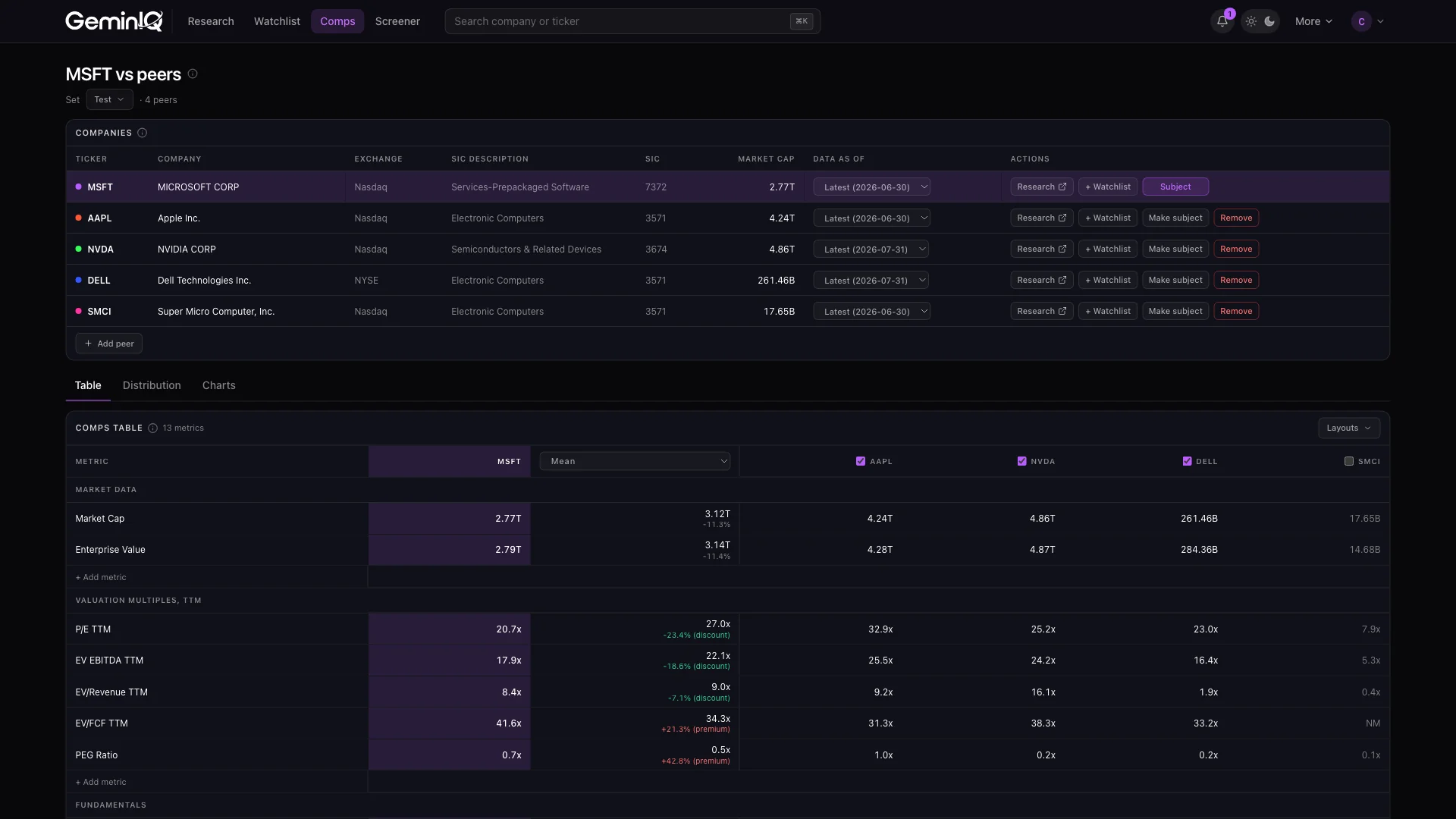Open NVDA Data As Of dropdown
1456x819 pixels.
pos(872,249)
